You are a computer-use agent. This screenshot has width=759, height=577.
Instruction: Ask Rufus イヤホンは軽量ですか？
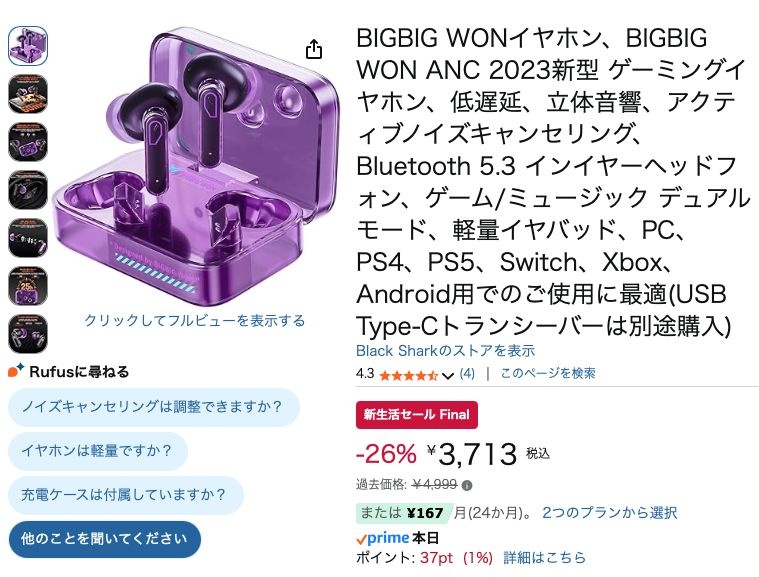click(97, 451)
